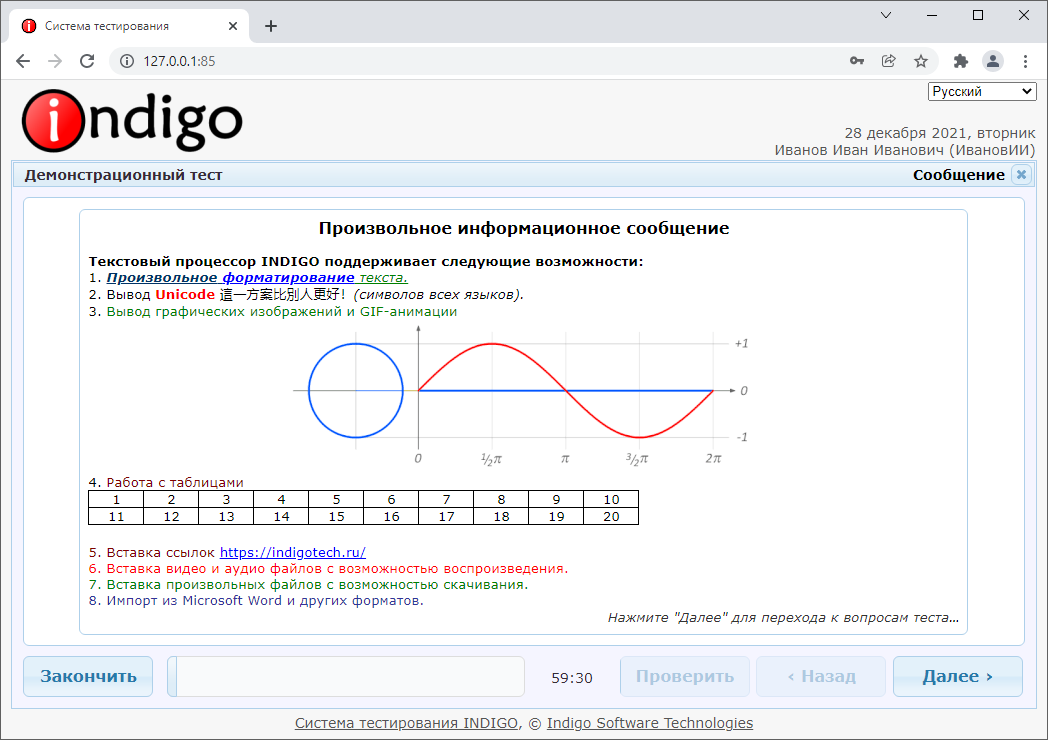The width and height of the screenshot is (1048, 740).
Task: Click the Демонстрационный тест title
Action: pyautogui.click(x=124, y=174)
